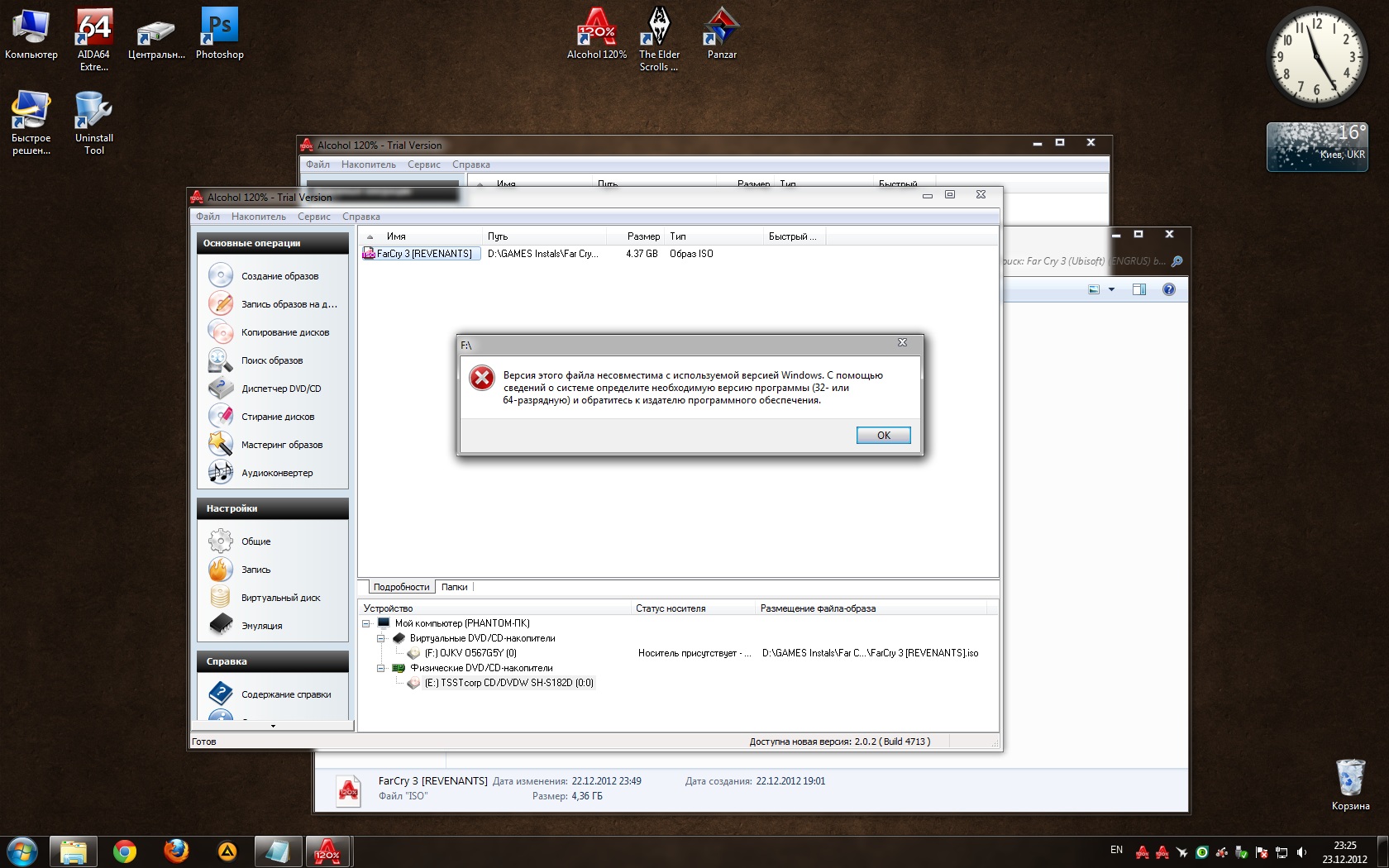
Task: Open the Накопитель menu in front Alcohol window
Action: coord(259,217)
